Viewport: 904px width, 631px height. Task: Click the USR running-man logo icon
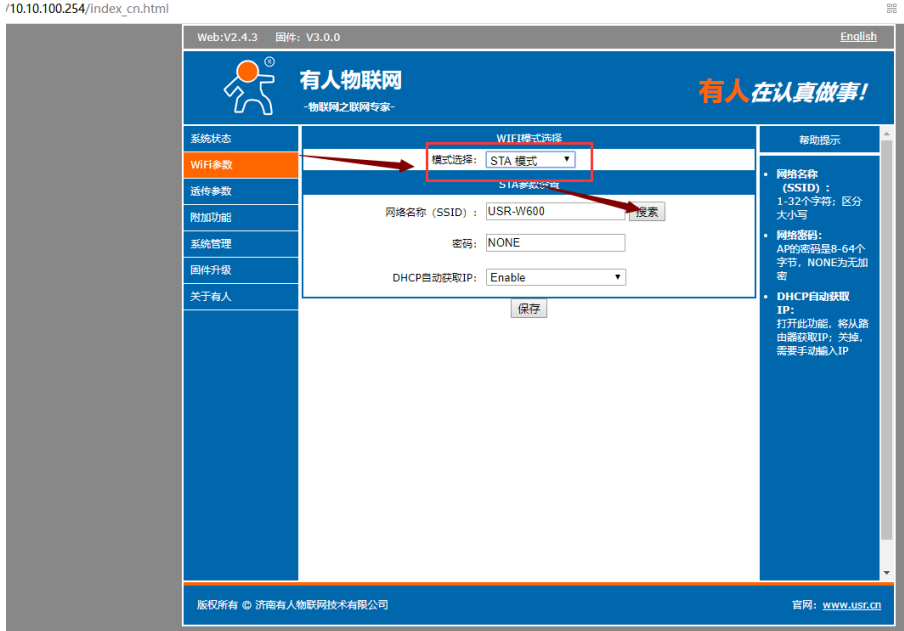coord(248,86)
